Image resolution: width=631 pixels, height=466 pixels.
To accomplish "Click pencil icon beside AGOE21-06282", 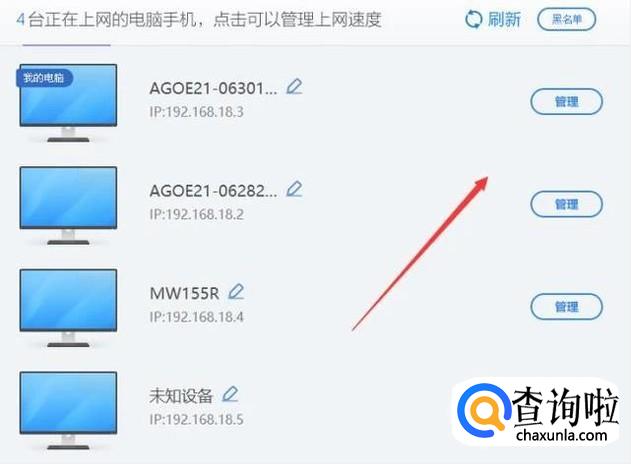I will [x=294, y=189].
